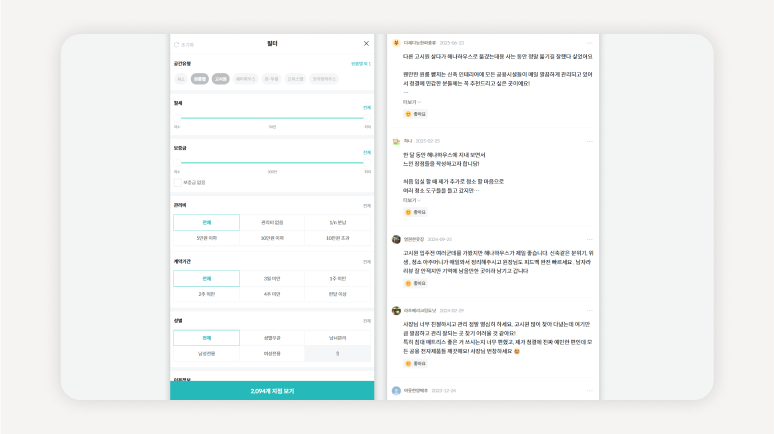Image resolution: width=774 pixels, height=434 pixels.
Task: Click the 2,094개 지점 보기 button
Action: (272, 391)
